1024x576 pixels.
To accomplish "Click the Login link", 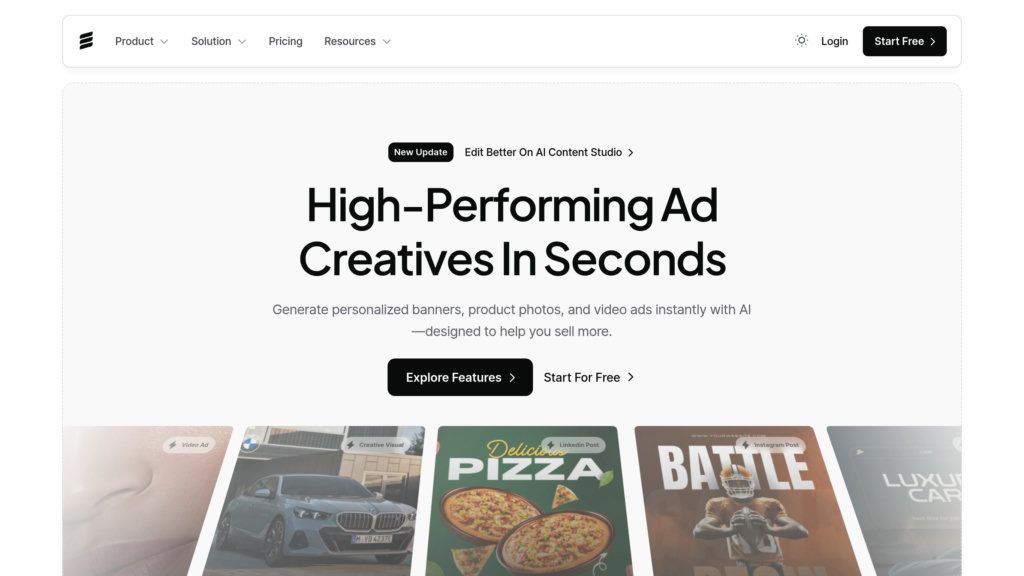I will tap(834, 41).
